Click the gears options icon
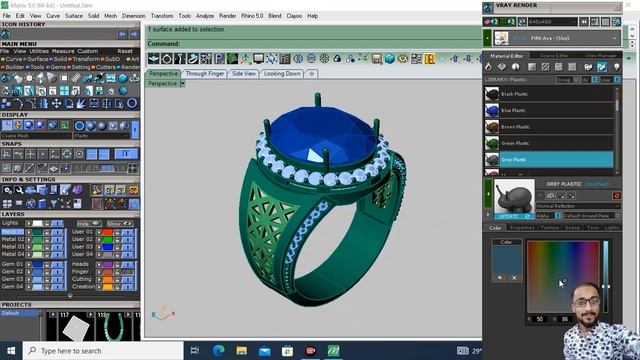640x360 pixels. click(x=7, y=190)
